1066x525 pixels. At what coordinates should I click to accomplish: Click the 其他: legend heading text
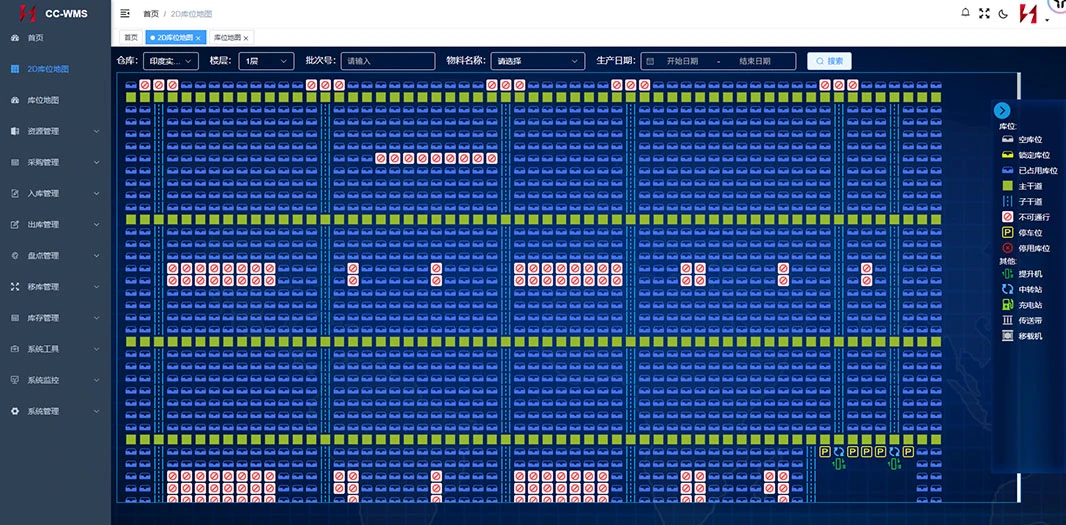click(1008, 261)
